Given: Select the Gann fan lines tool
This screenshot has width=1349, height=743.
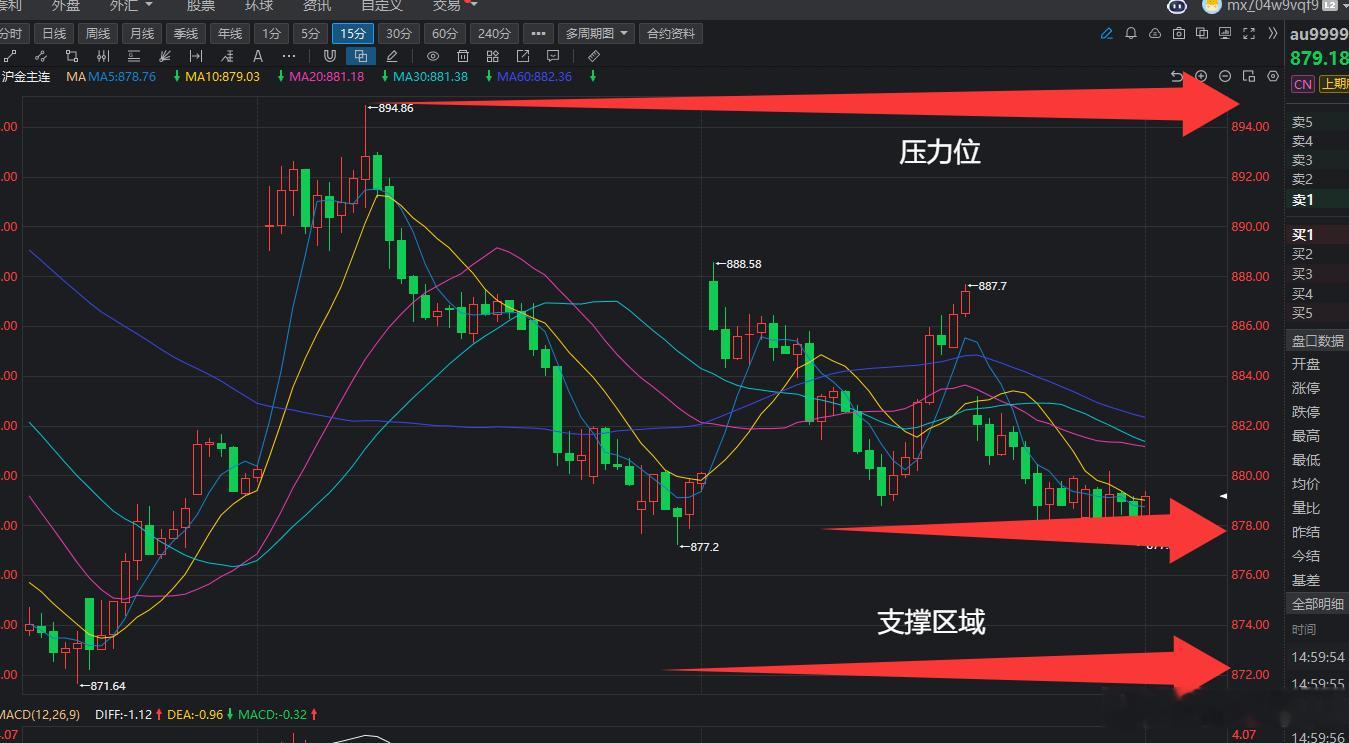Looking at the screenshot, I should click(165, 56).
